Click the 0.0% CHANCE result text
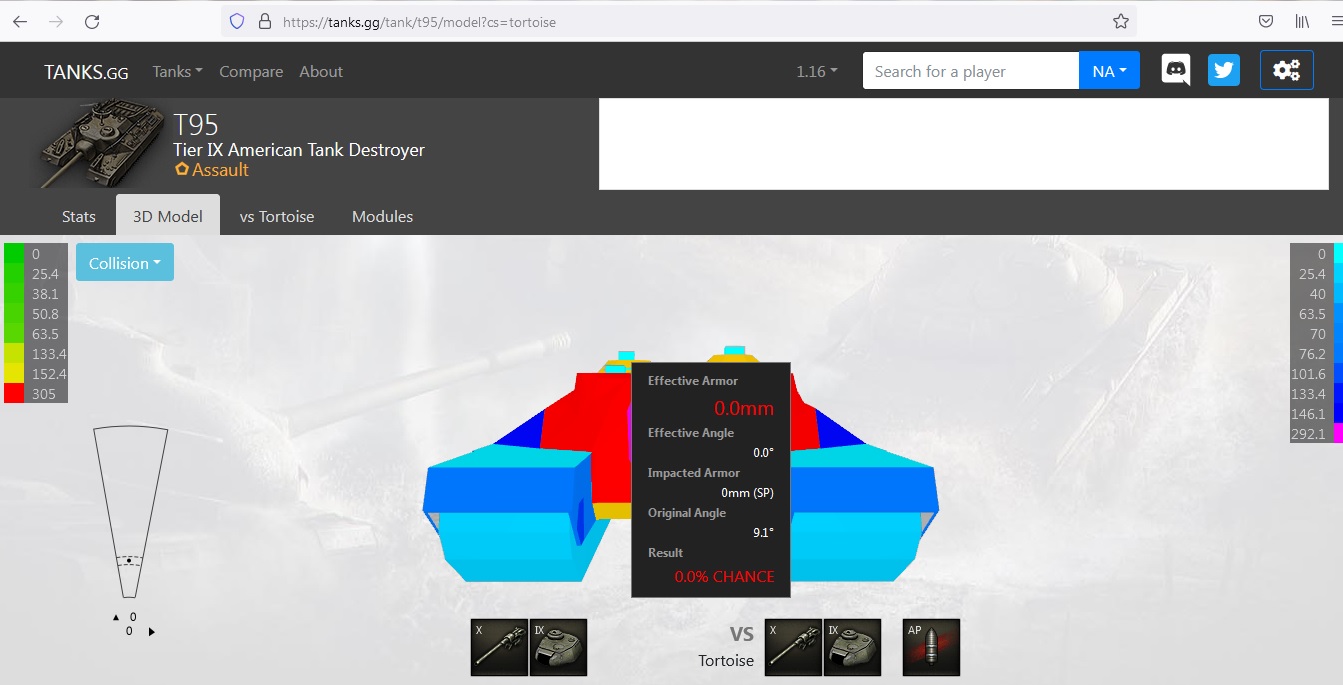Image resolution: width=1343 pixels, height=685 pixels. [x=724, y=576]
